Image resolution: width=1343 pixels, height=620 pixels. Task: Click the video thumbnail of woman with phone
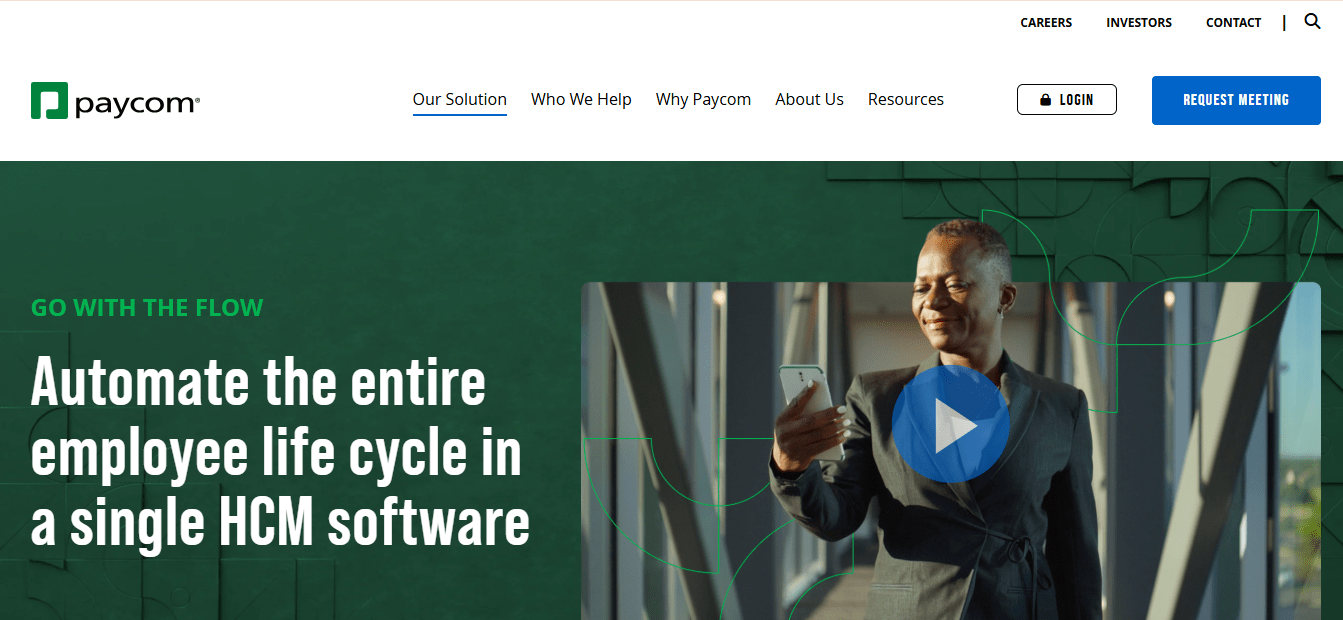coord(950,450)
